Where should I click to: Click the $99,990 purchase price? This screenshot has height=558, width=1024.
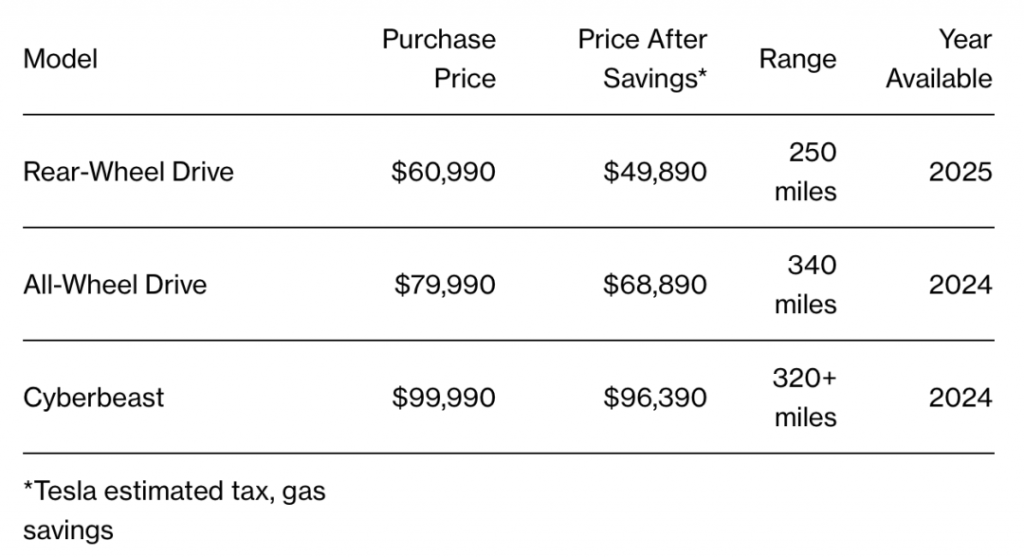pos(443,398)
